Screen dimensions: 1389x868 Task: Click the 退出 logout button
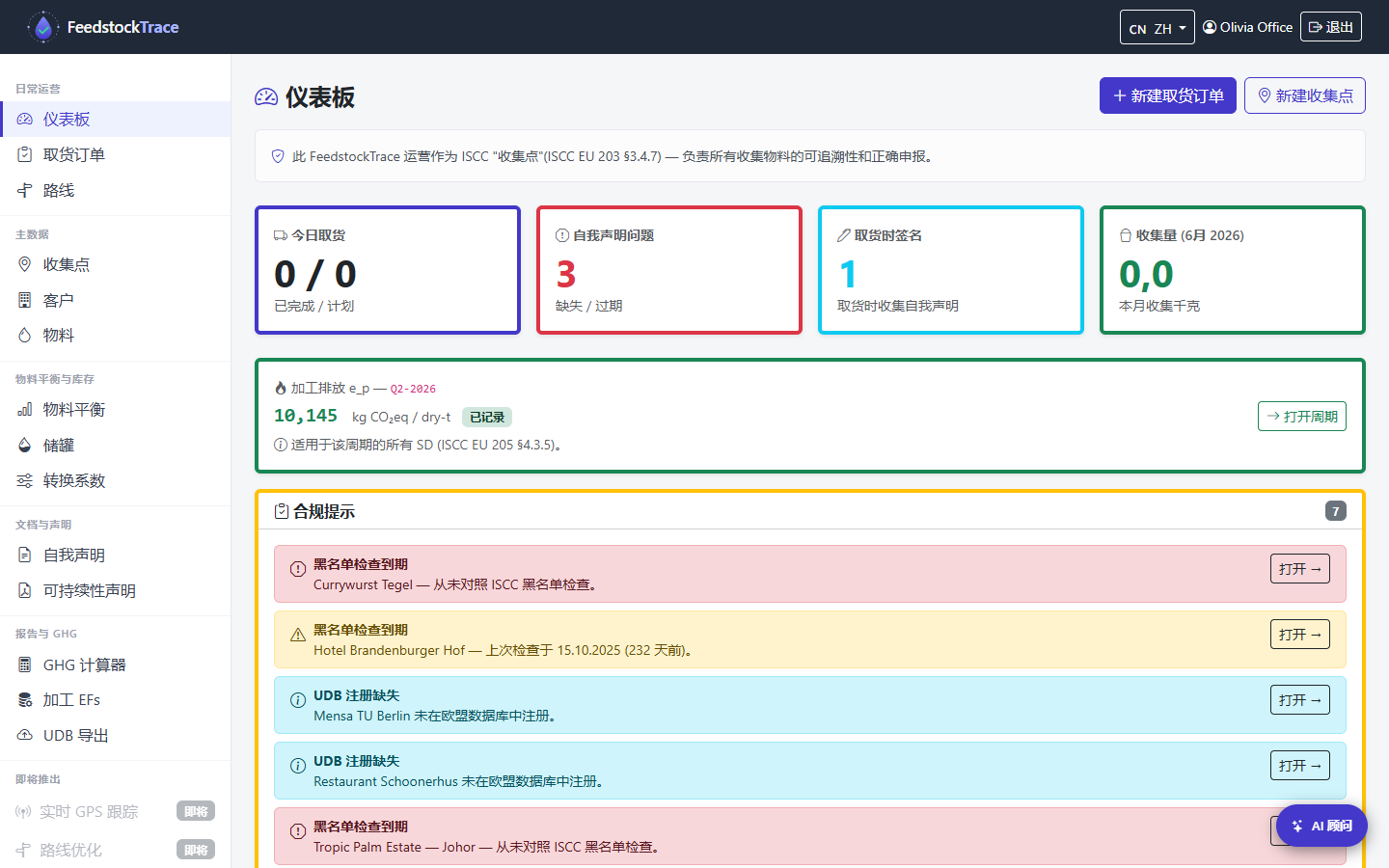pos(1331,27)
